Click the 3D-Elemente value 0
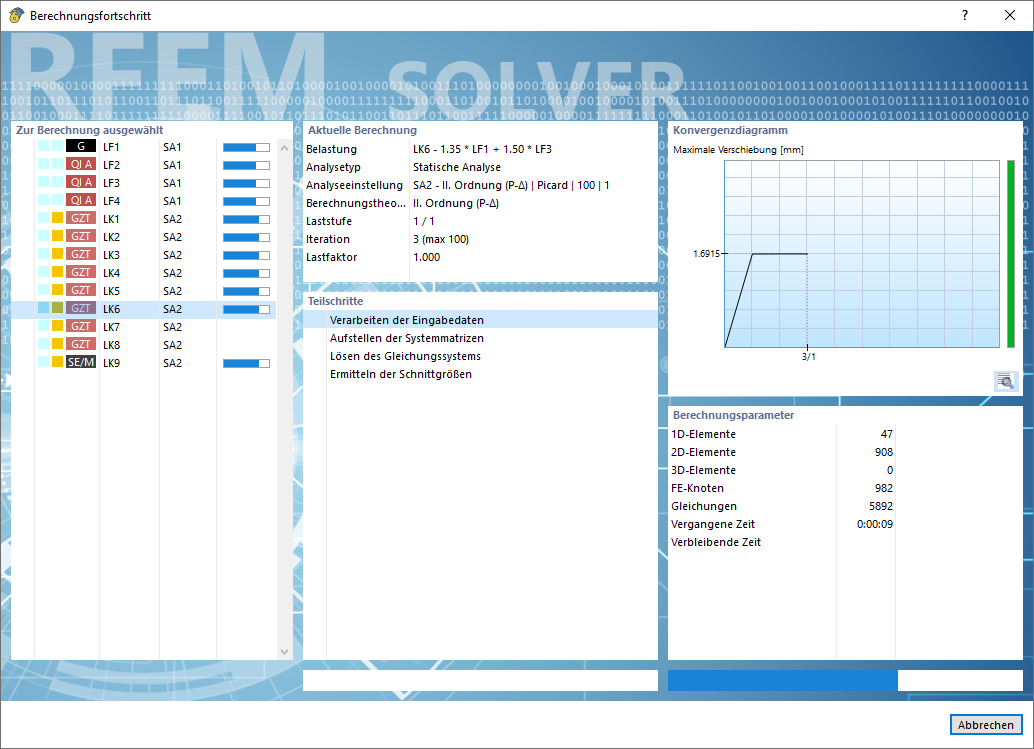Image resolution: width=1034 pixels, height=749 pixels. click(890, 470)
